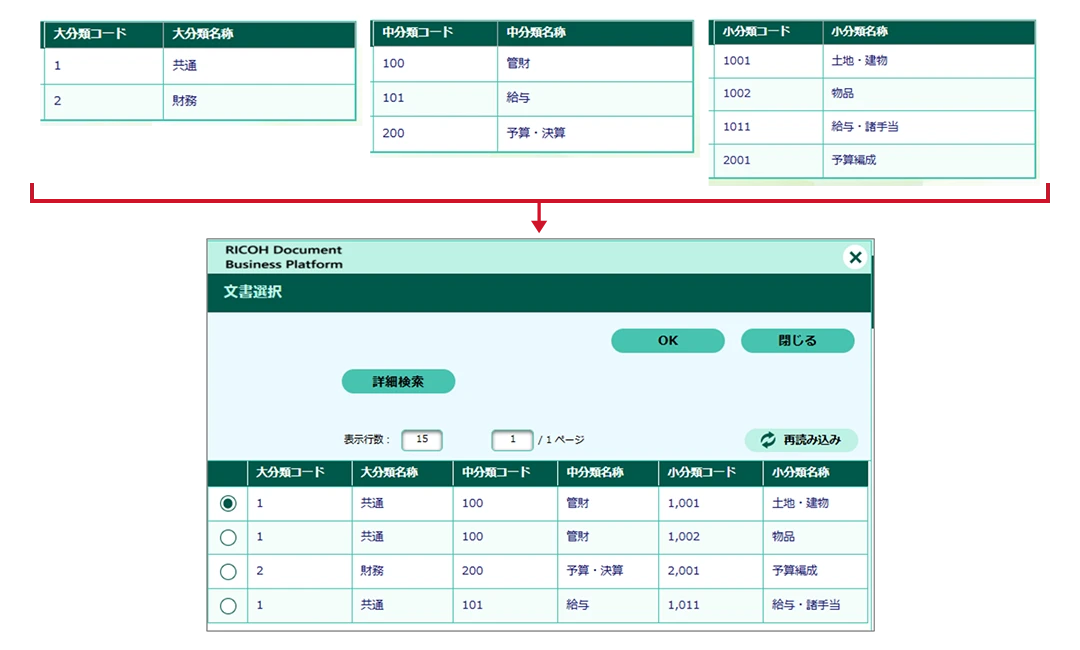The width and height of the screenshot is (1080, 650).
Task: Click the 表示行数 input field showing 15
Action: [421, 440]
